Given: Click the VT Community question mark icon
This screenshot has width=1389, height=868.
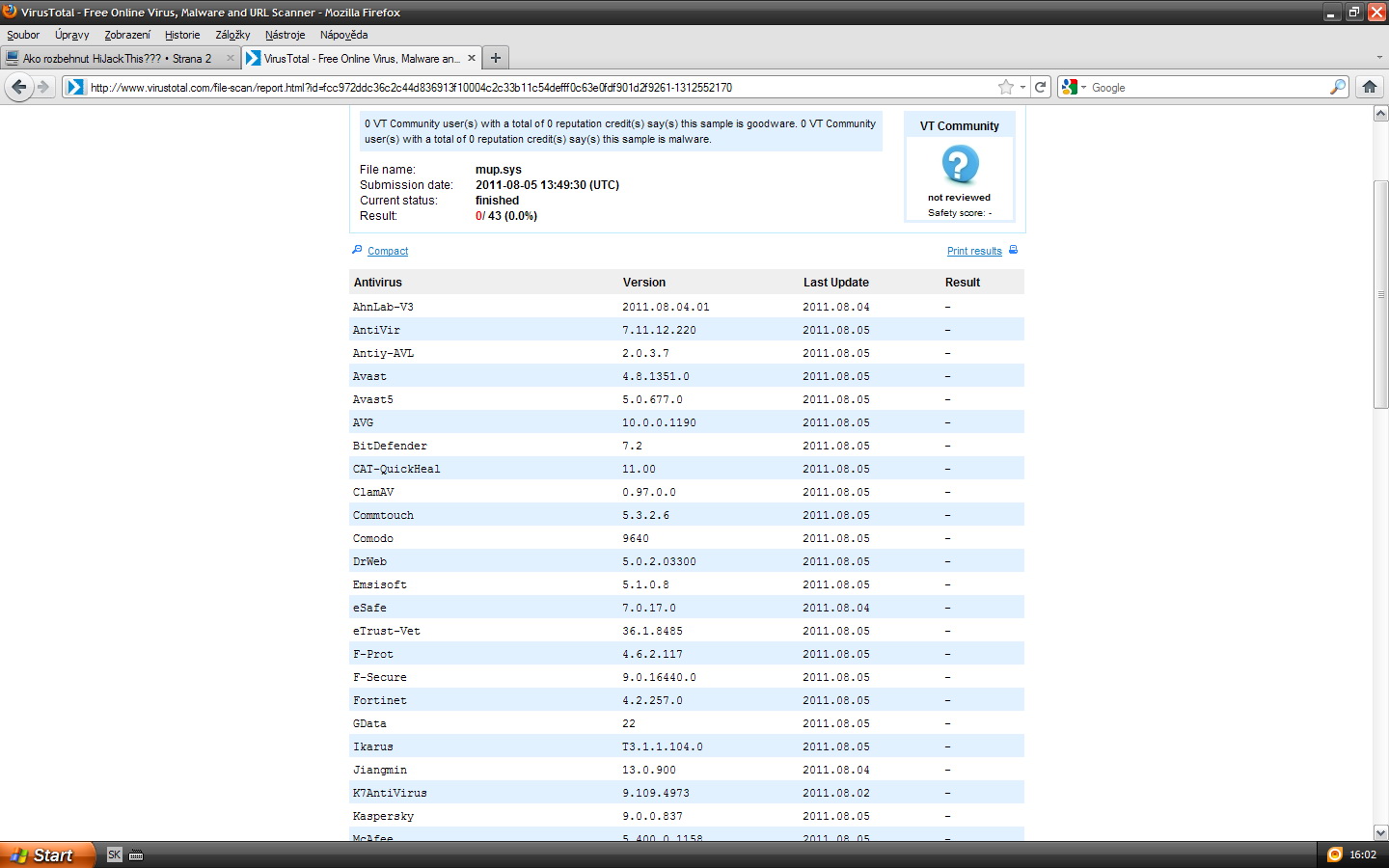Looking at the screenshot, I should [x=960, y=165].
